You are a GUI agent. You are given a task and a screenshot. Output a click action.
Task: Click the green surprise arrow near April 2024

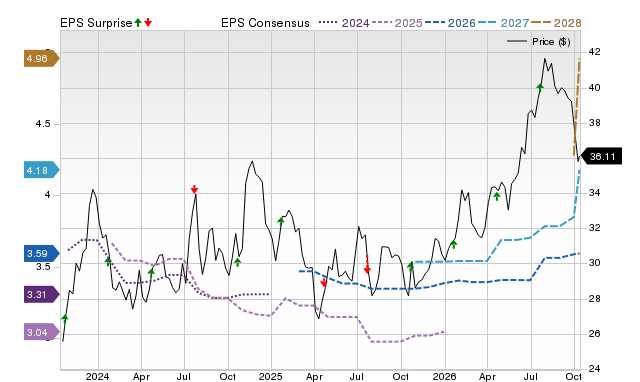pos(151,273)
